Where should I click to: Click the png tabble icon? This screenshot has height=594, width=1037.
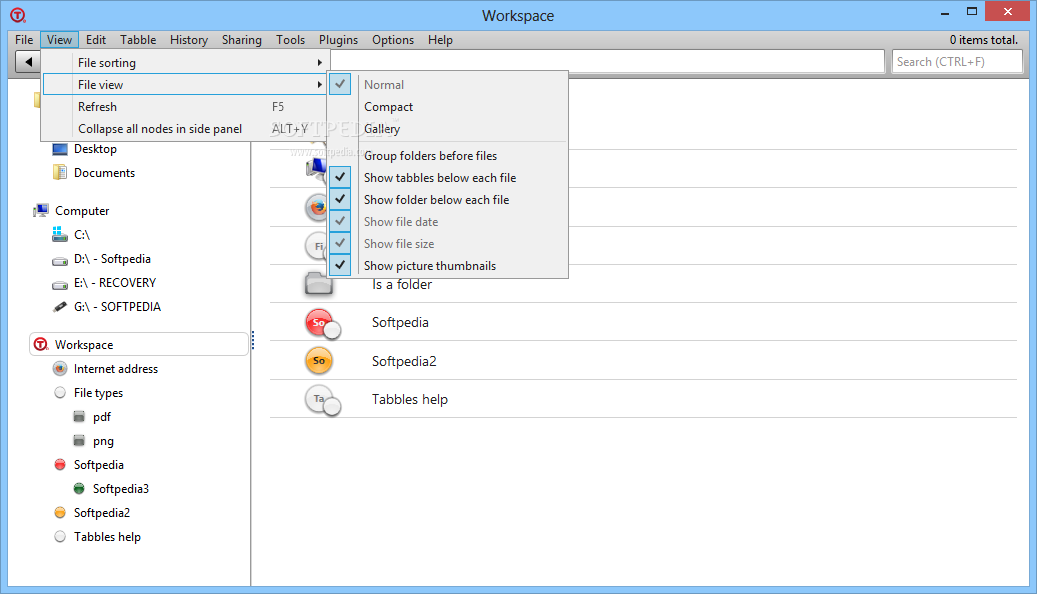click(79, 441)
